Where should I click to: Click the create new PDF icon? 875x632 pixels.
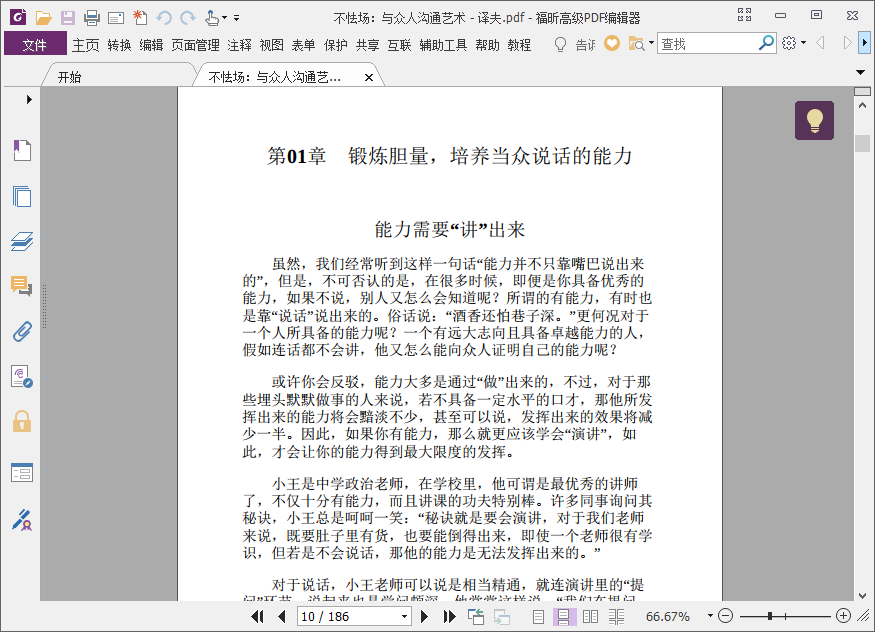pyautogui.click(x=140, y=18)
